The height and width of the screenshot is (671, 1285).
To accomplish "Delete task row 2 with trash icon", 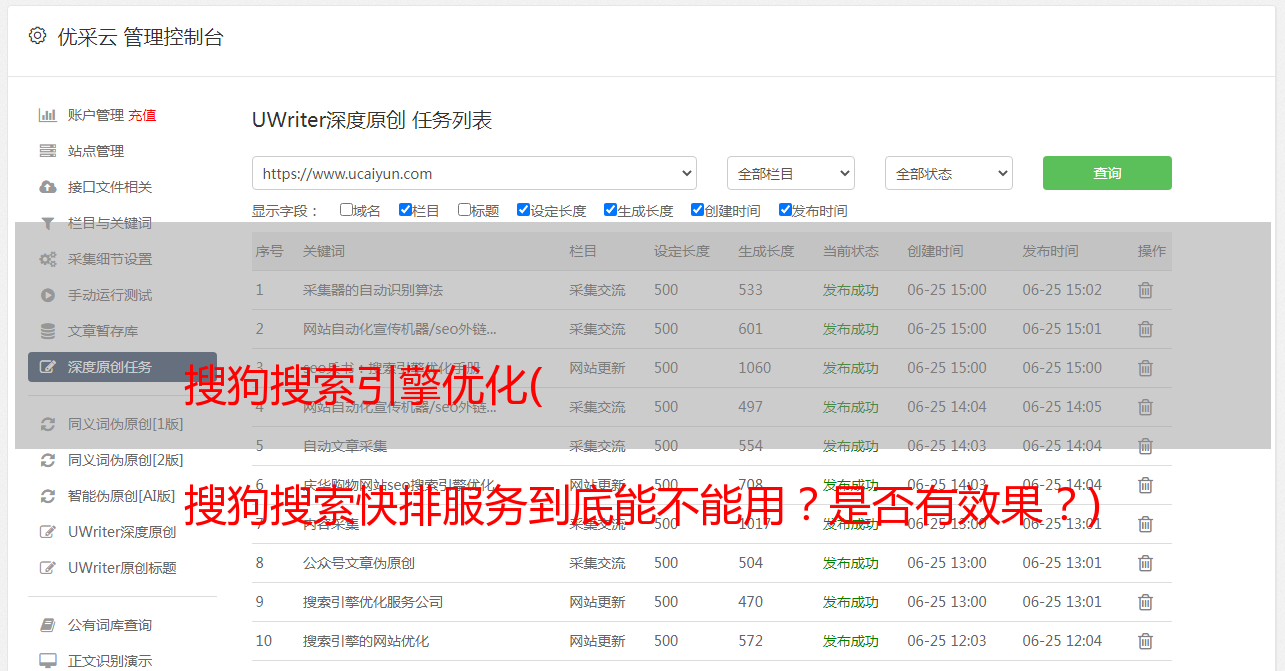I will pos(1145,329).
